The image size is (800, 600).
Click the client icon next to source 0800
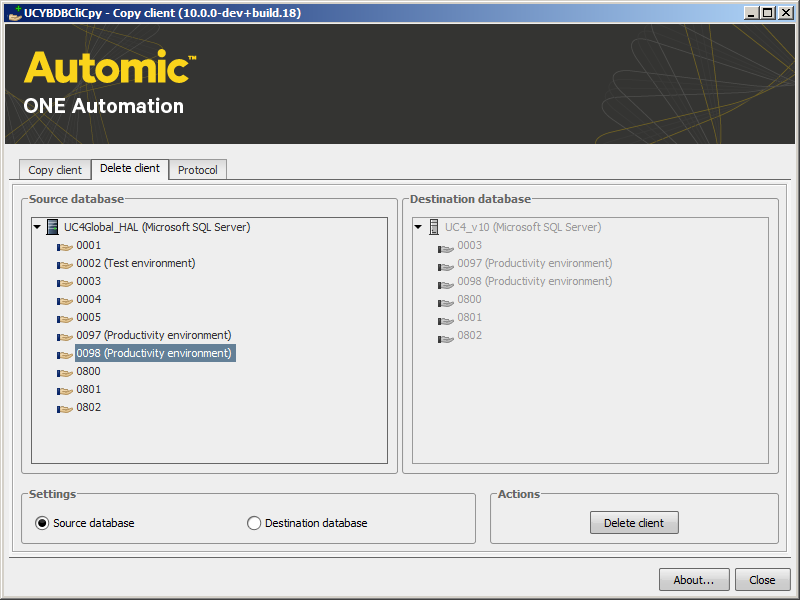(64, 373)
